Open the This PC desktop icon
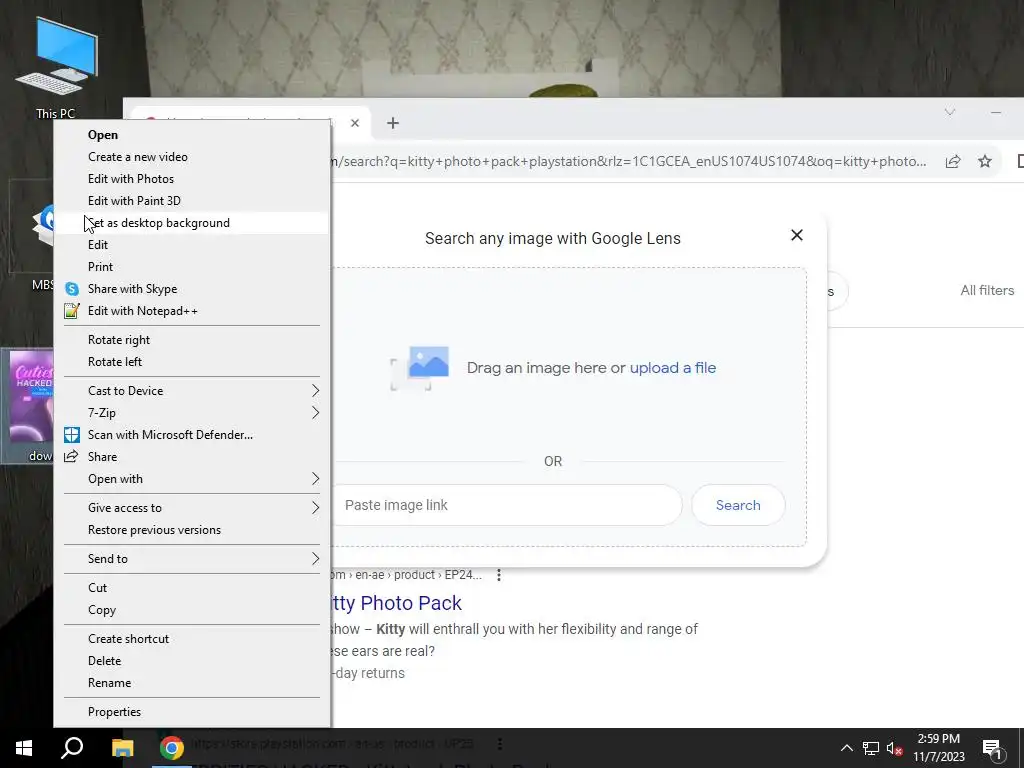Viewport: 1024px width, 768px height. tap(56, 67)
